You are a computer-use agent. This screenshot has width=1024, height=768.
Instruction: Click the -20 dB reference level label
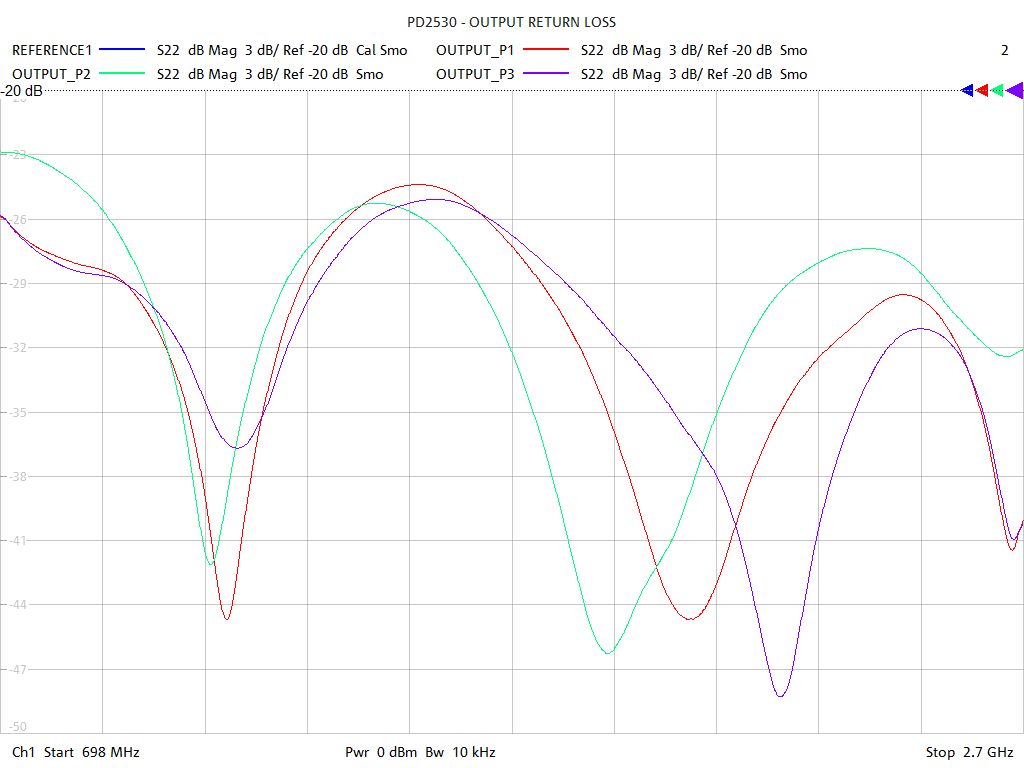click(x=22, y=91)
